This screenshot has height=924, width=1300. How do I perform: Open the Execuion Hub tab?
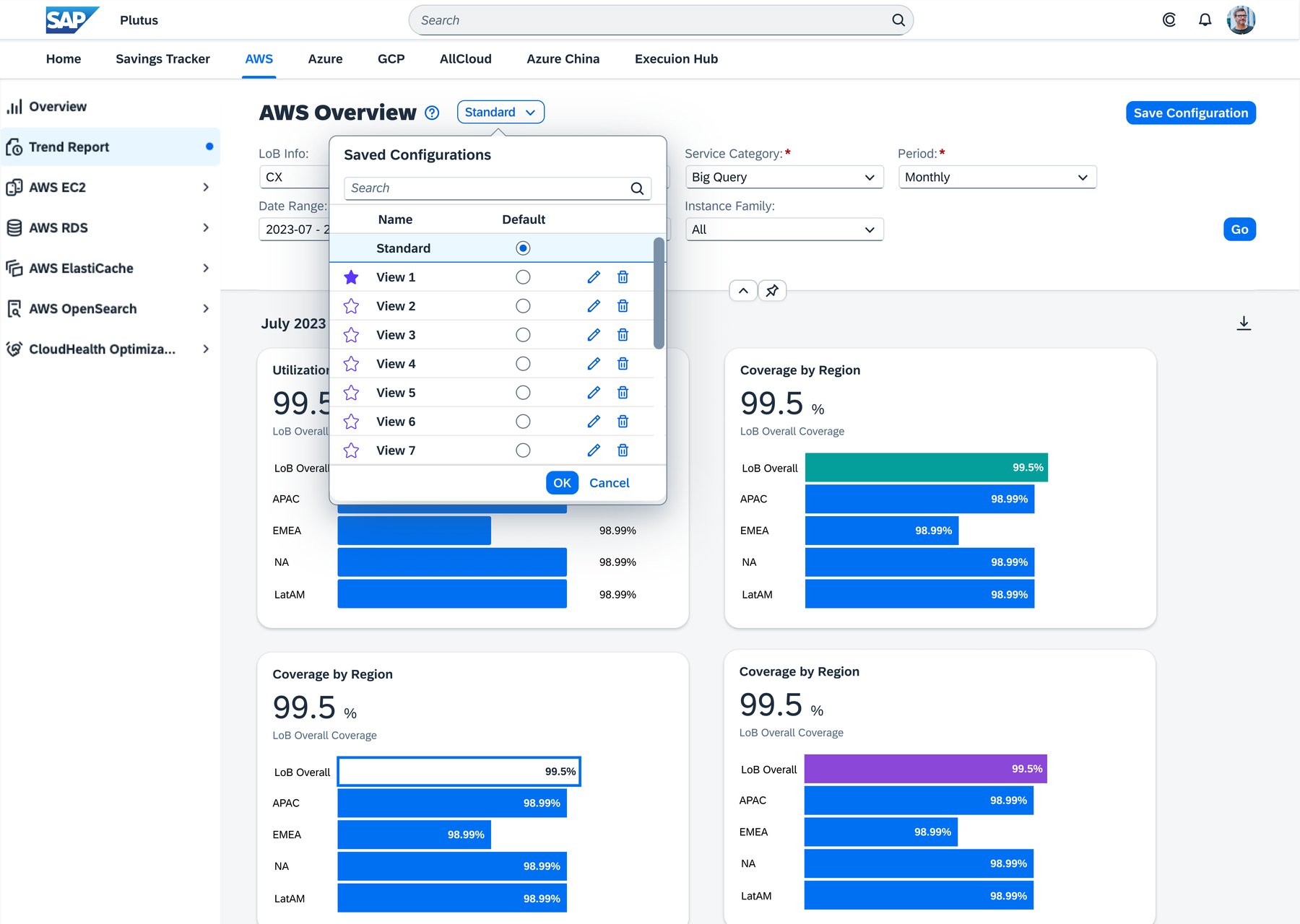click(x=676, y=59)
